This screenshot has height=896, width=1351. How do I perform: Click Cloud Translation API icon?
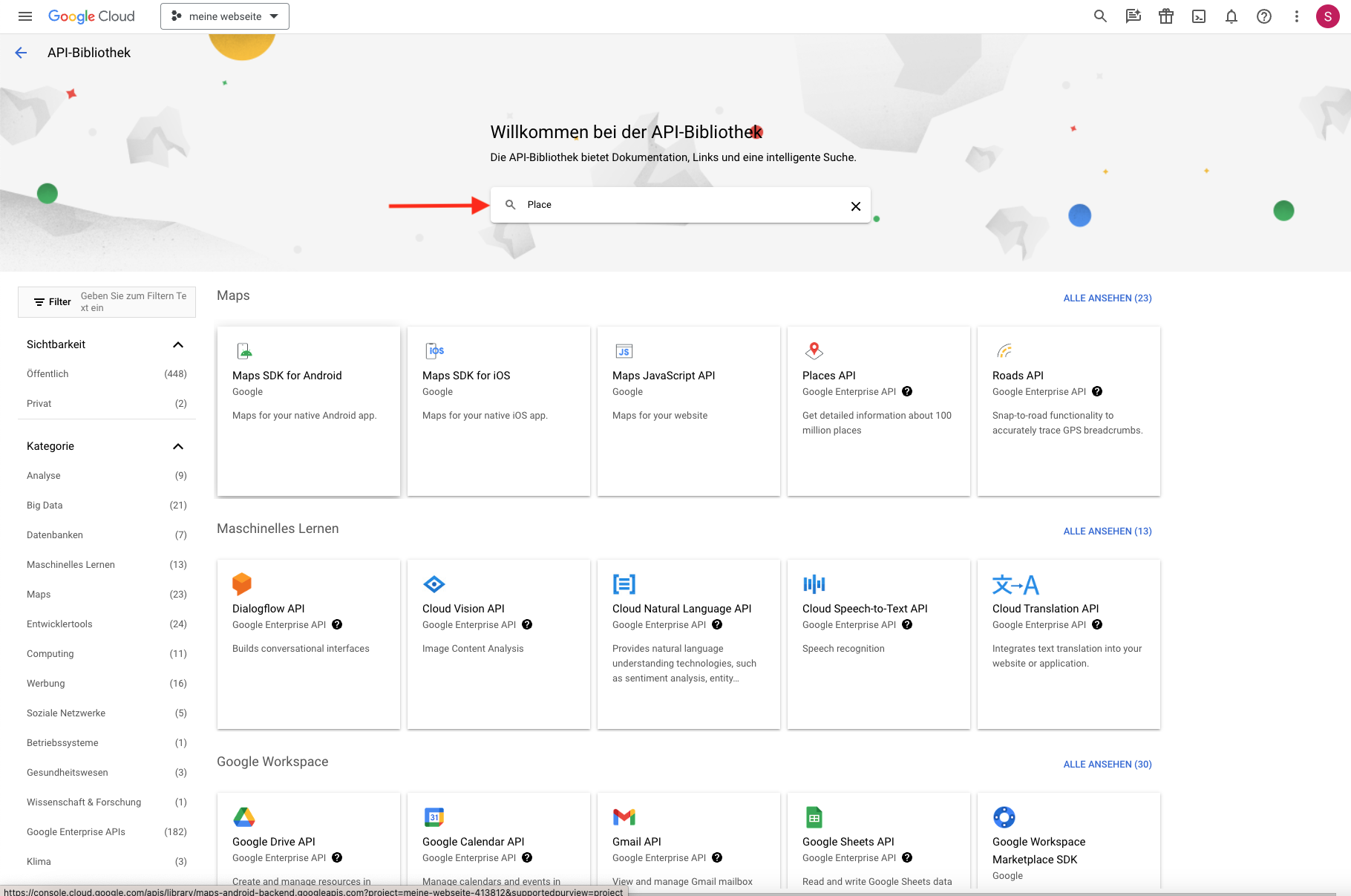click(1015, 585)
